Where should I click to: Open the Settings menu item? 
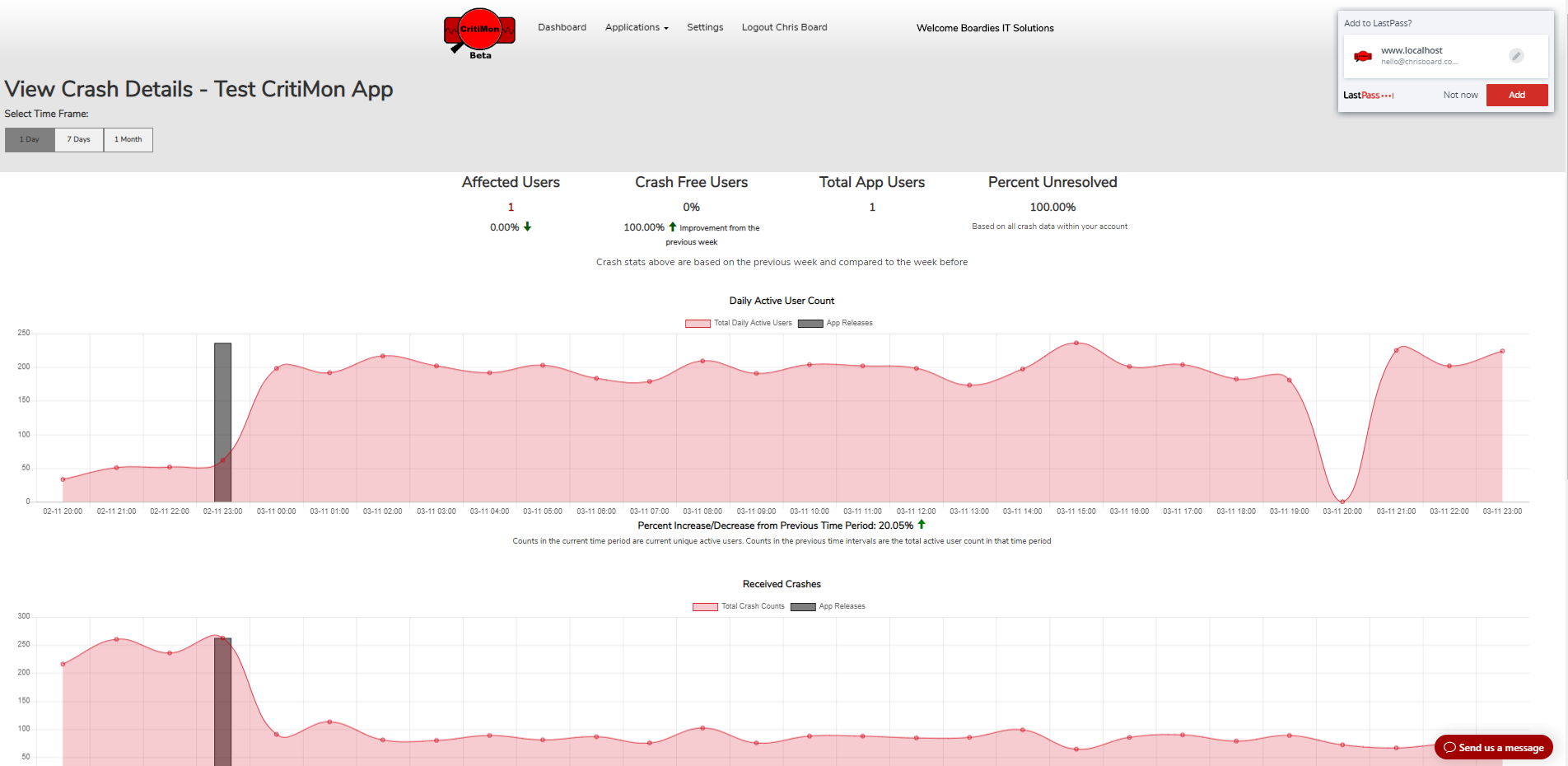tap(705, 27)
